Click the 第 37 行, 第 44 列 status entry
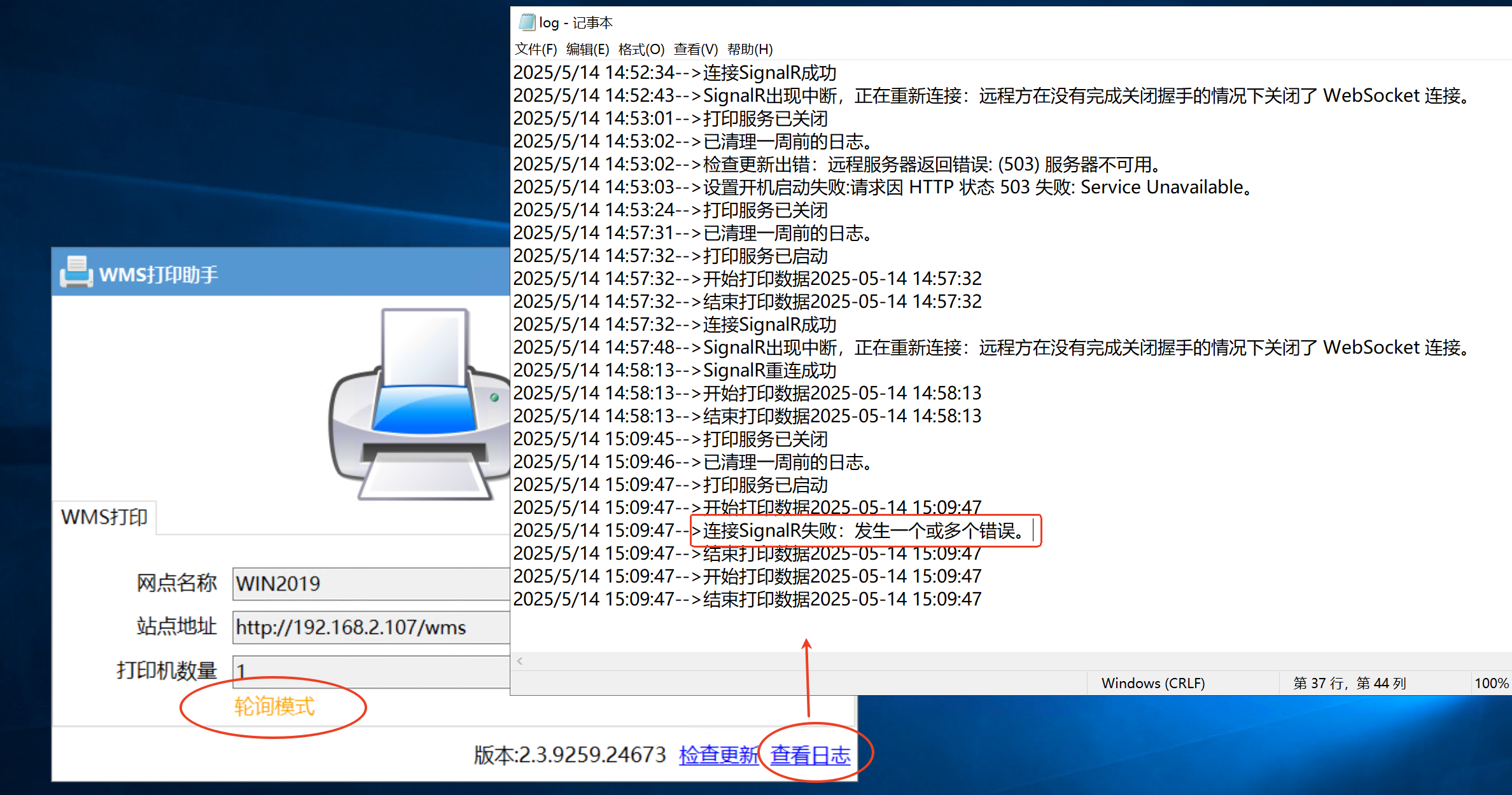This screenshot has height=795, width=1512. tap(1349, 683)
